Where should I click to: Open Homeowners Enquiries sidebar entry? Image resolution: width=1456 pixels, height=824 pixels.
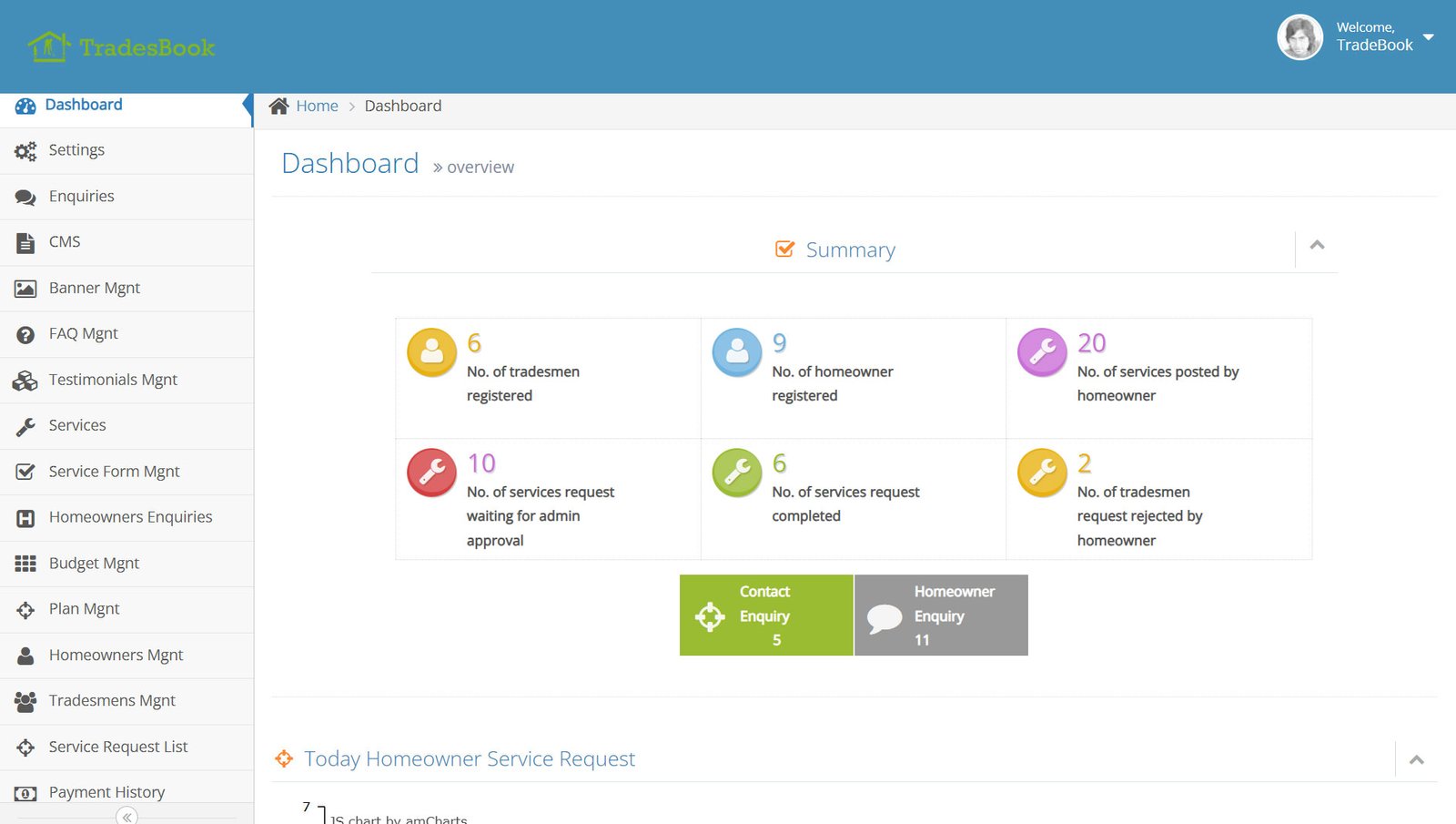[x=126, y=517]
